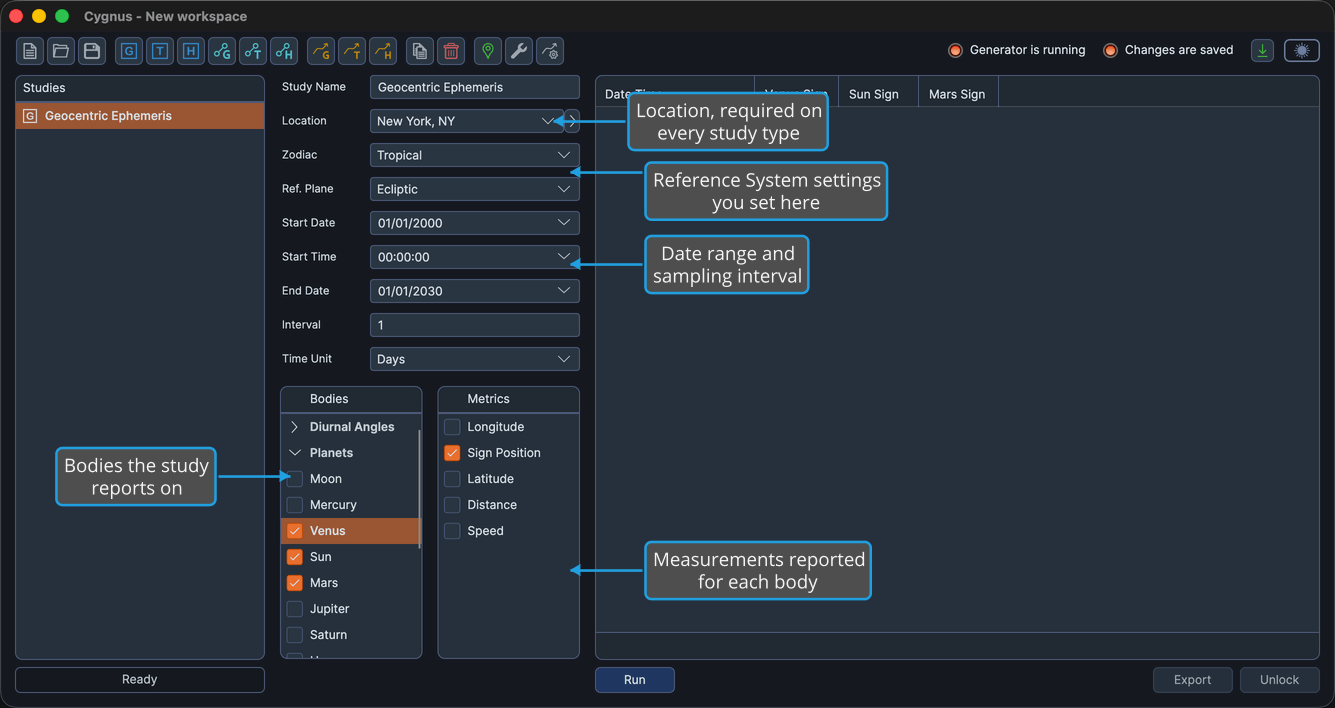The height and width of the screenshot is (708, 1335).
Task: Open the Time Unit dropdown set to Days
Action: pos(474,359)
